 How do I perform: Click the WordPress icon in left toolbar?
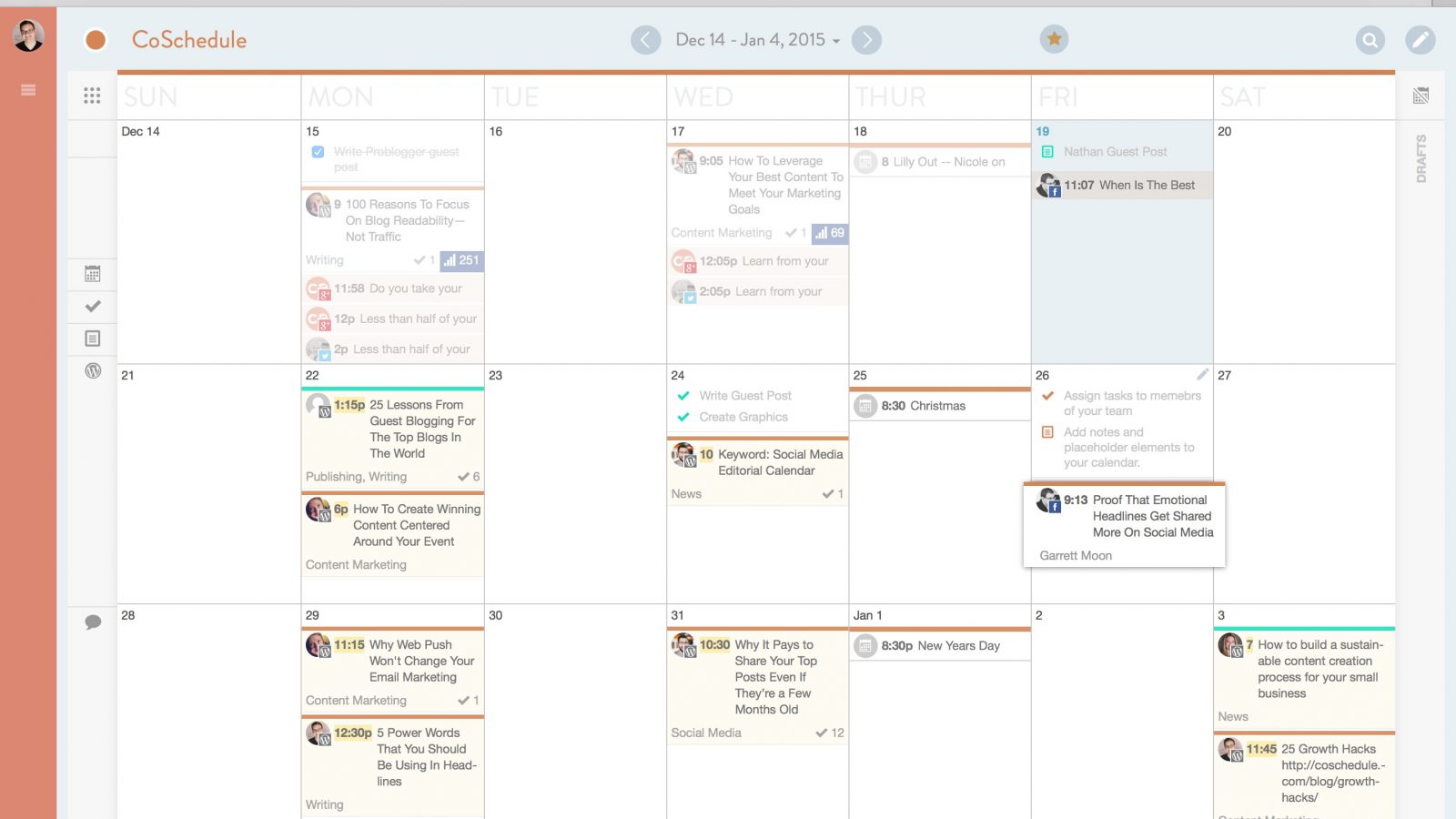(x=93, y=370)
